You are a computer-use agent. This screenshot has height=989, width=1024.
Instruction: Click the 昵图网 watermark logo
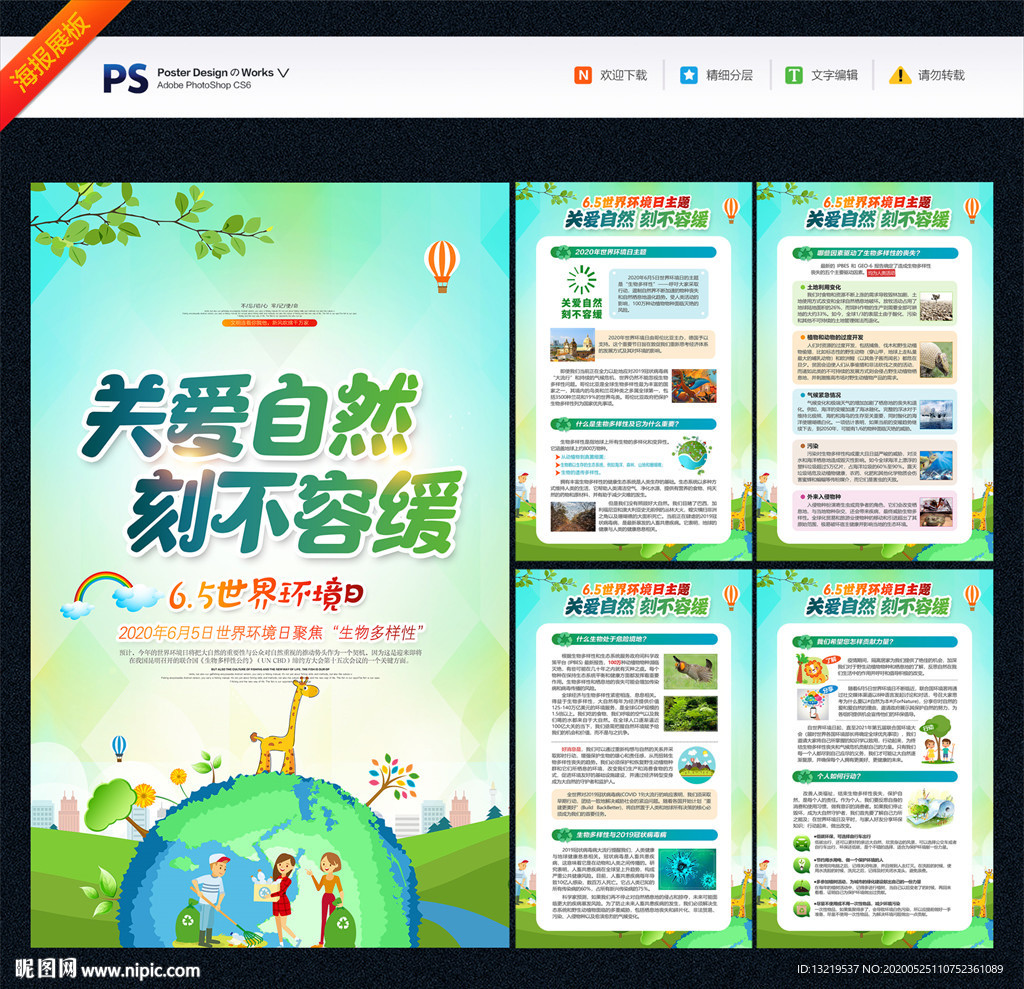(x=43, y=968)
